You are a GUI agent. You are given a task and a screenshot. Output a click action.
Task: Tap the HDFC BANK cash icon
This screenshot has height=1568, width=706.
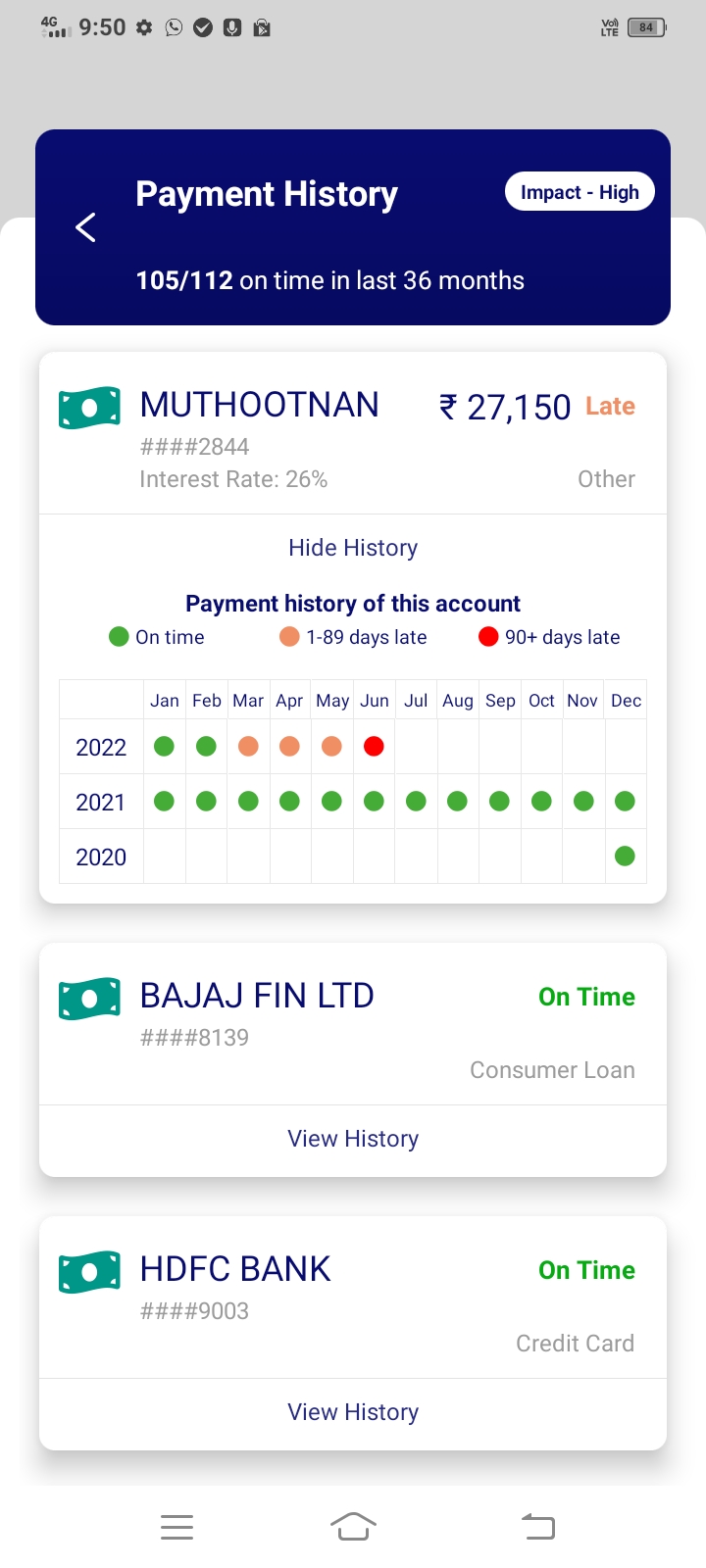pos(89,1272)
